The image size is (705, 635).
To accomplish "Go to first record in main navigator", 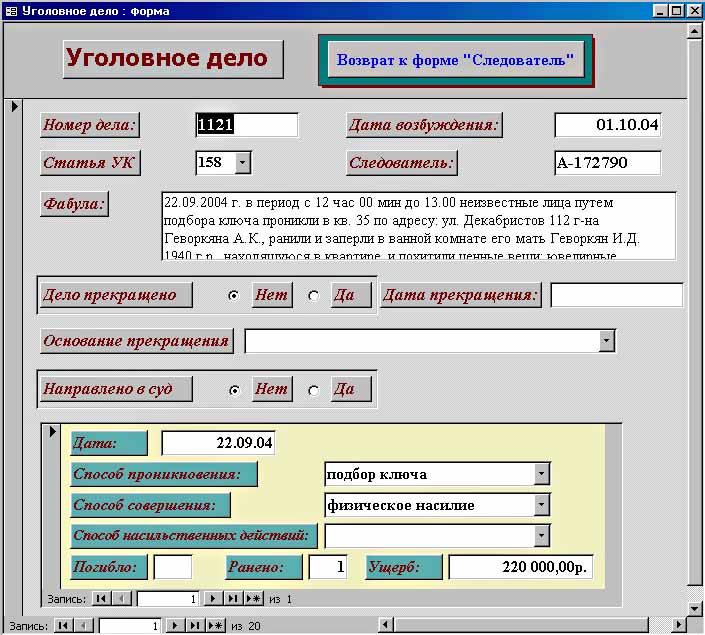I will (63, 626).
